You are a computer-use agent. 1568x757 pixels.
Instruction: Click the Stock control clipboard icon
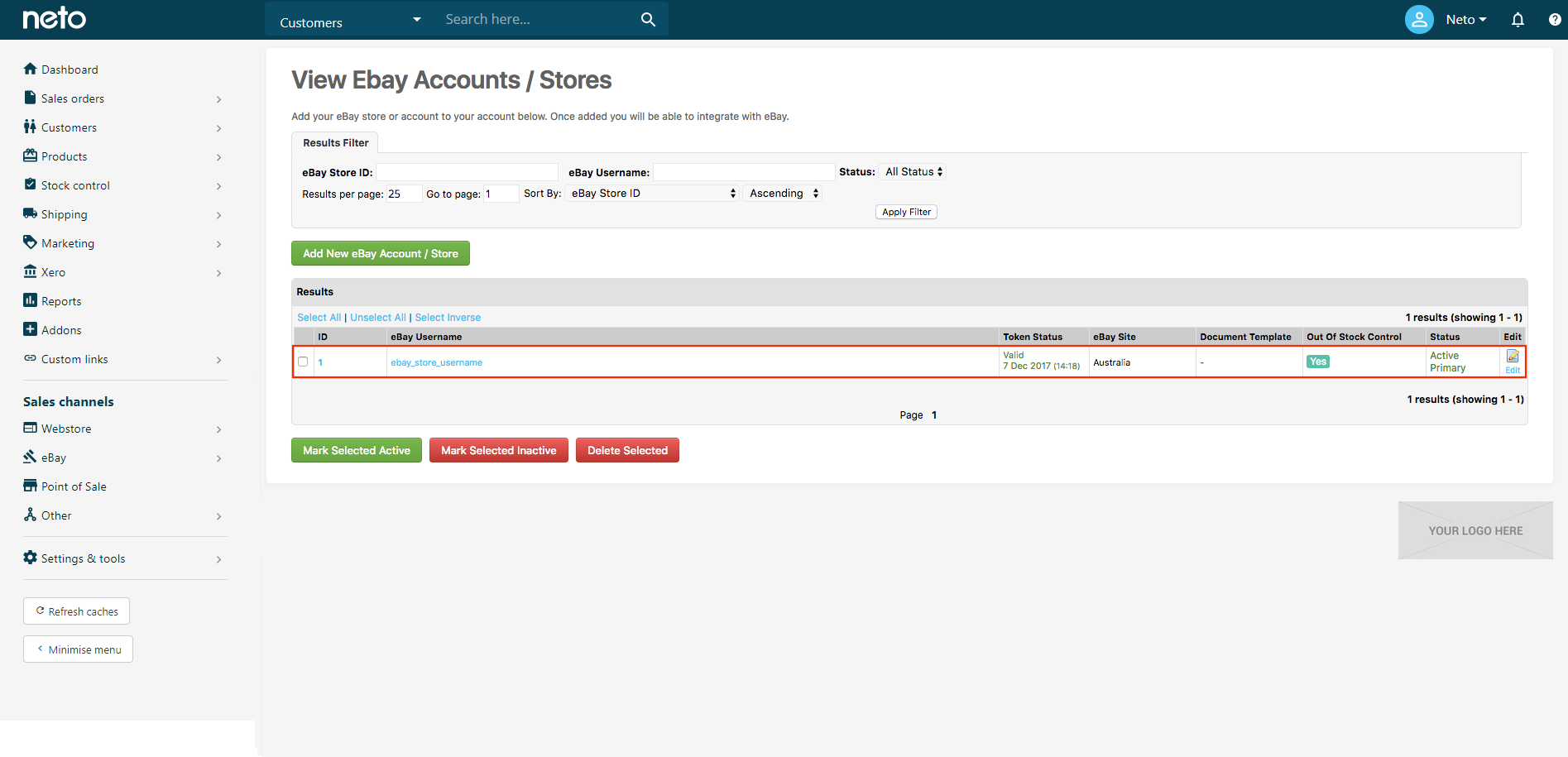[x=31, y=184]
